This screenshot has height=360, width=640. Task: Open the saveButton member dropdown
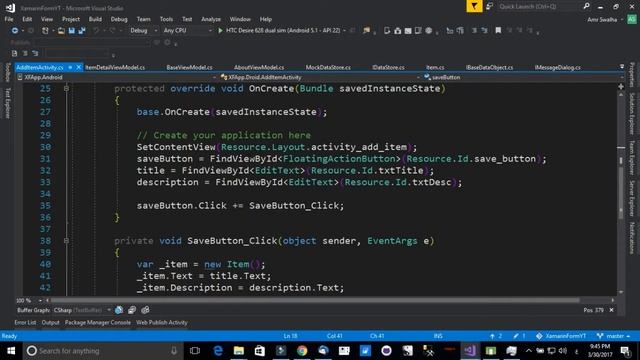[x=523, y=77]
